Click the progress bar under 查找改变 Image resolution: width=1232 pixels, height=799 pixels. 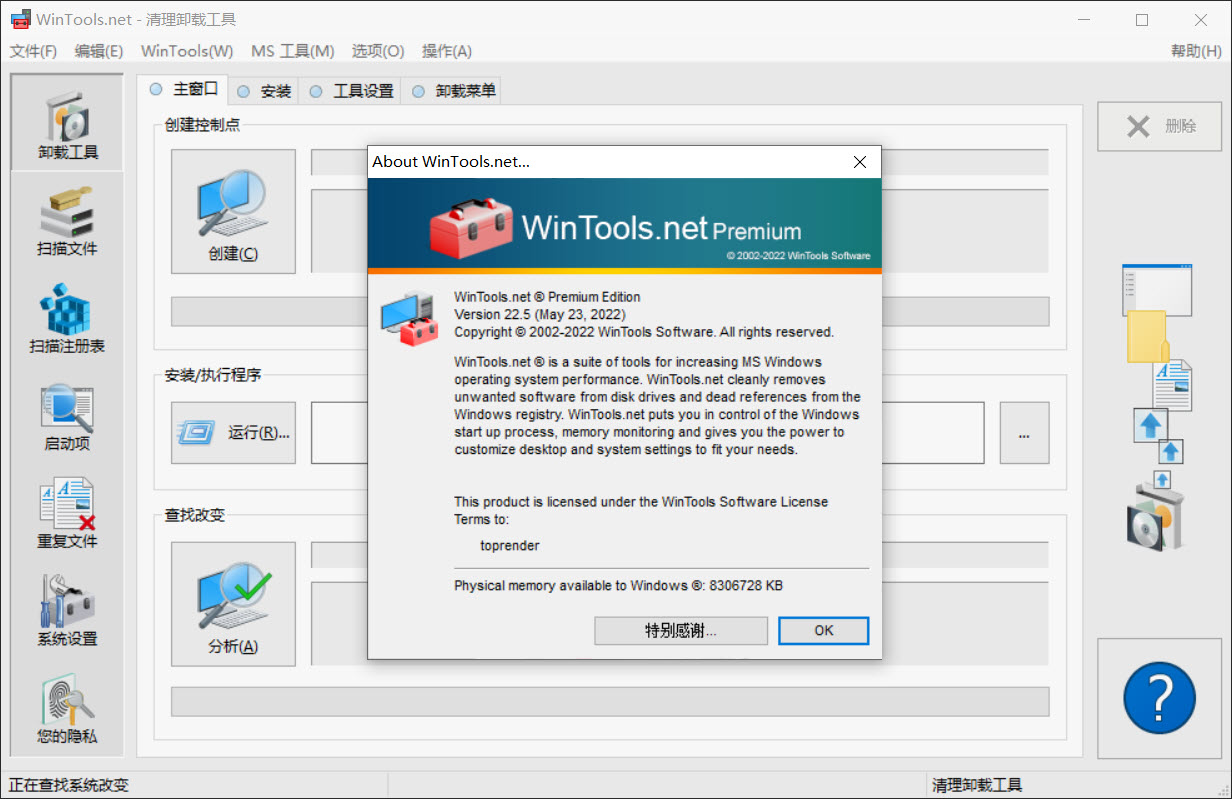click(x=610, y=701)
